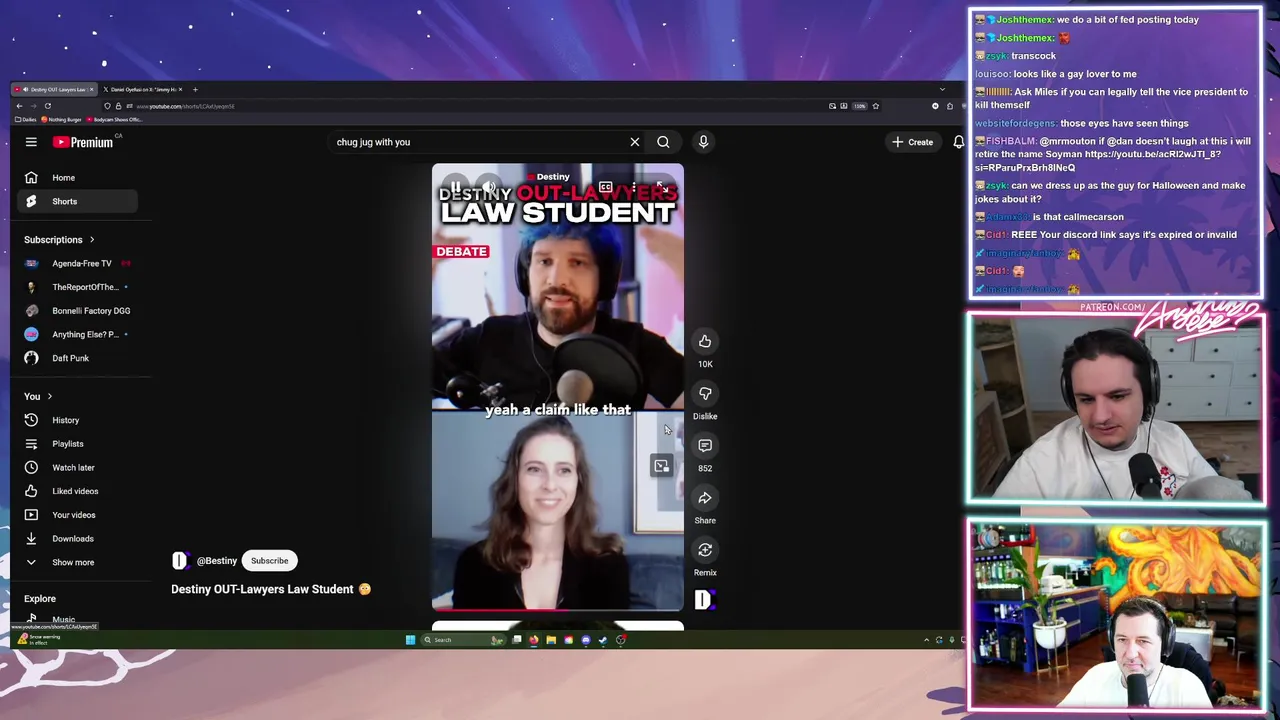Image resolution: width=1280 pixels, height=720 pixels.
Task: Select Shorts in the sidebar
Action: click(x=75, y=201)
